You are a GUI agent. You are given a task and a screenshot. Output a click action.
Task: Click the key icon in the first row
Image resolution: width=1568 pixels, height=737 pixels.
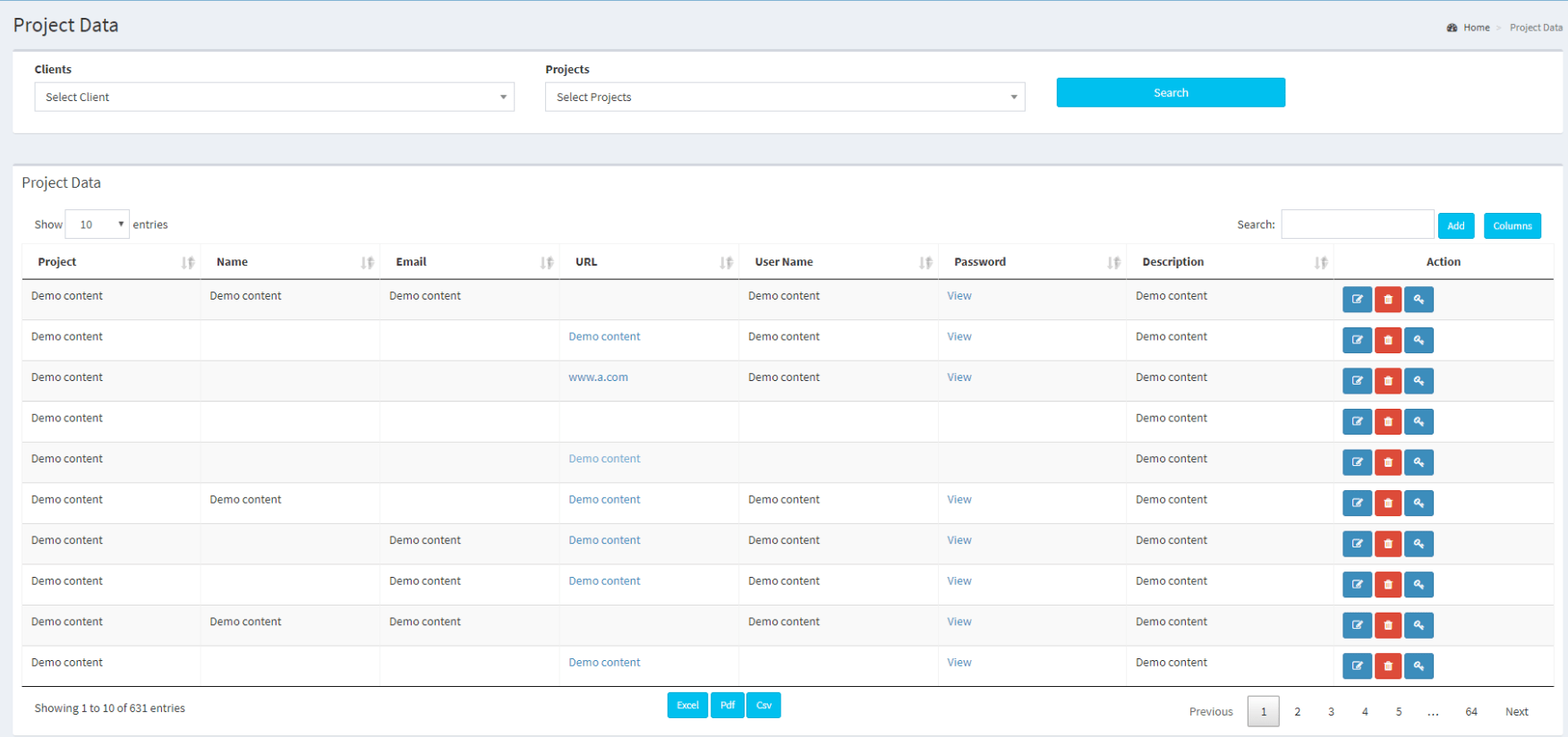pyautogui.click(x=1419, y=300)
